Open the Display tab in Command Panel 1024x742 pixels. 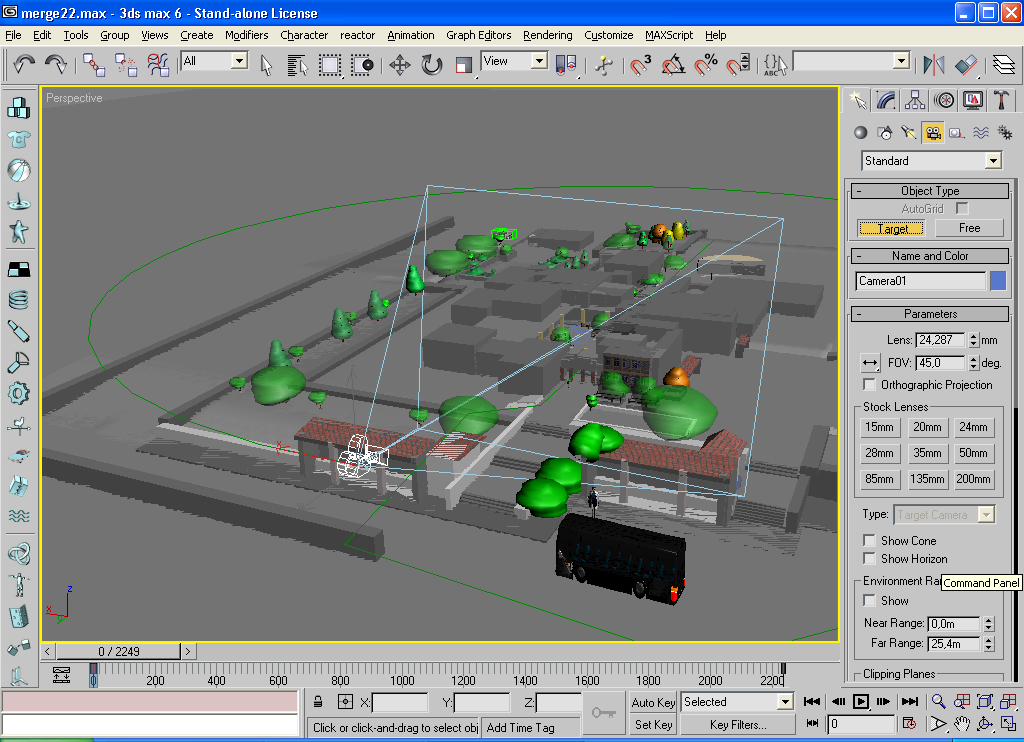coord(973,100)
